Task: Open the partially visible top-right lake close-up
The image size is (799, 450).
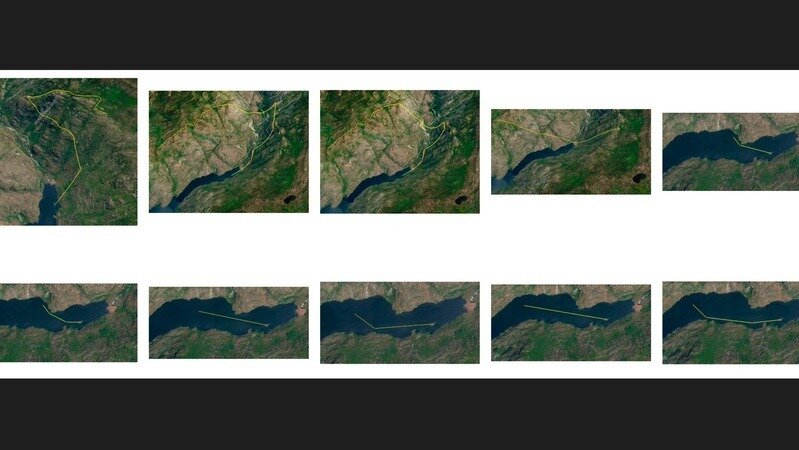Action: (x=731, y=151)
